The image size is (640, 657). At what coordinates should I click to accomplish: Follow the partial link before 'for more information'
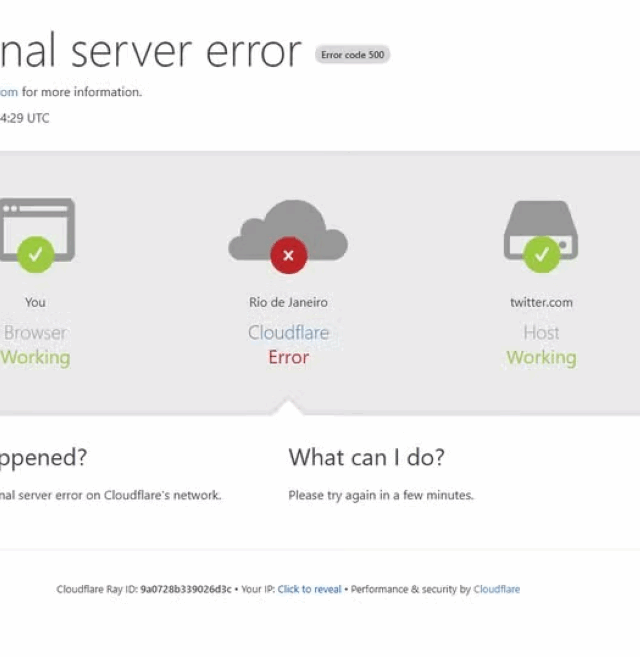[x=8, y=92]
